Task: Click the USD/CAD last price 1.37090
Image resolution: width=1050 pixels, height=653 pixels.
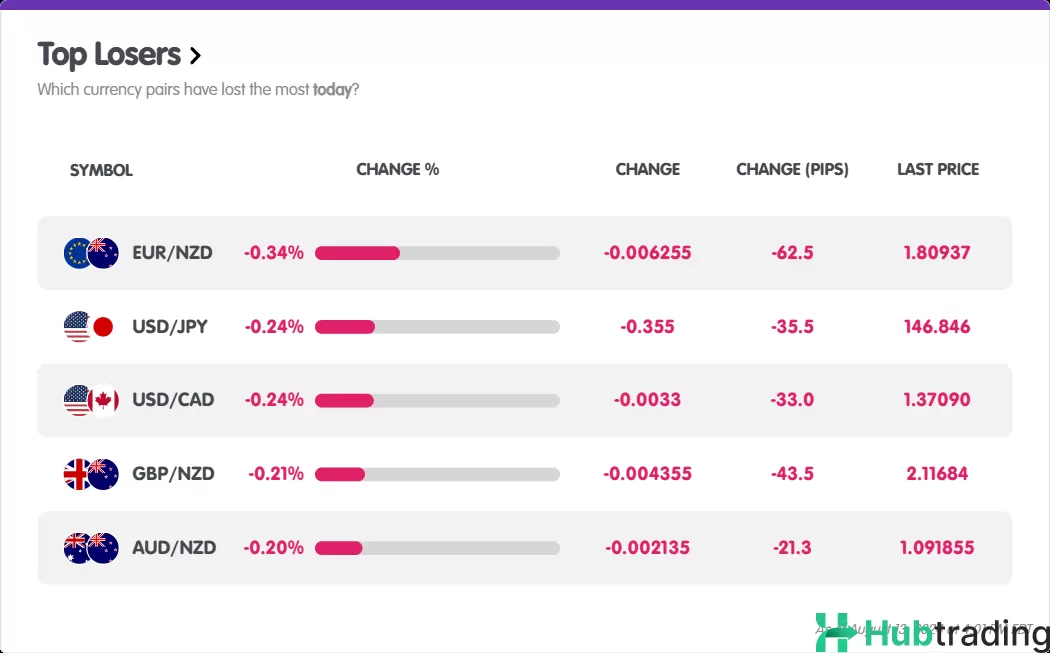Action: pos(937,400)
